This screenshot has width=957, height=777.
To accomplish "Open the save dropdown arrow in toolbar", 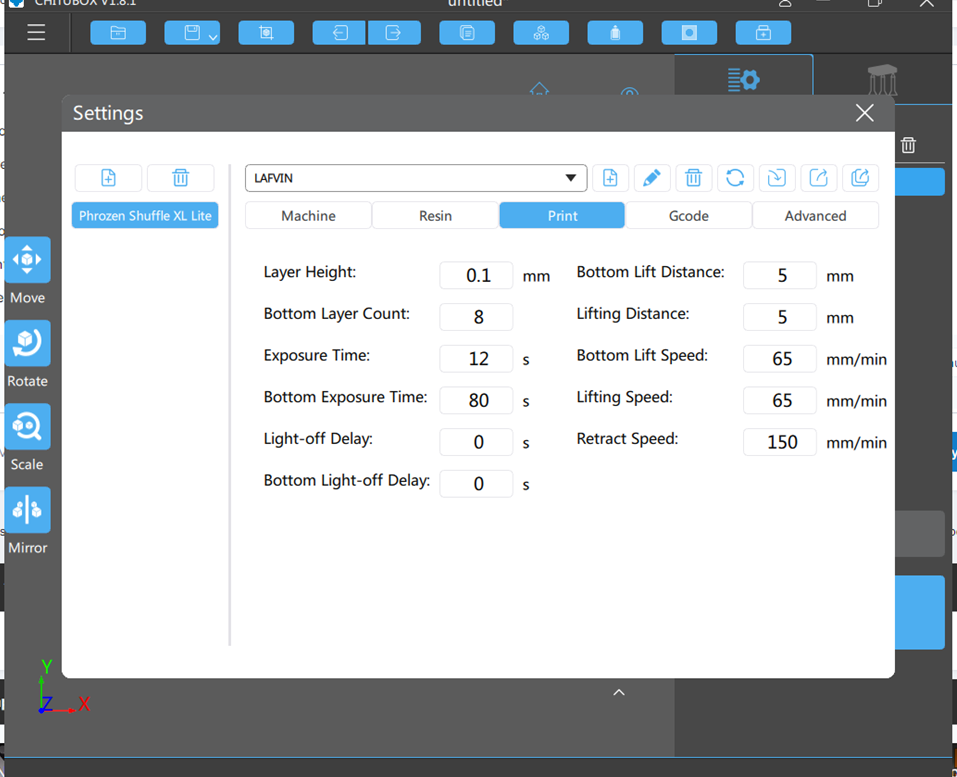I will click(212, 37).
